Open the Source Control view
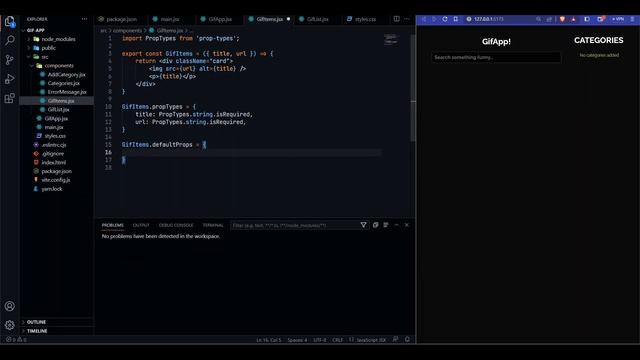Screen dimensions: 640x360 [x=10, y=60]
